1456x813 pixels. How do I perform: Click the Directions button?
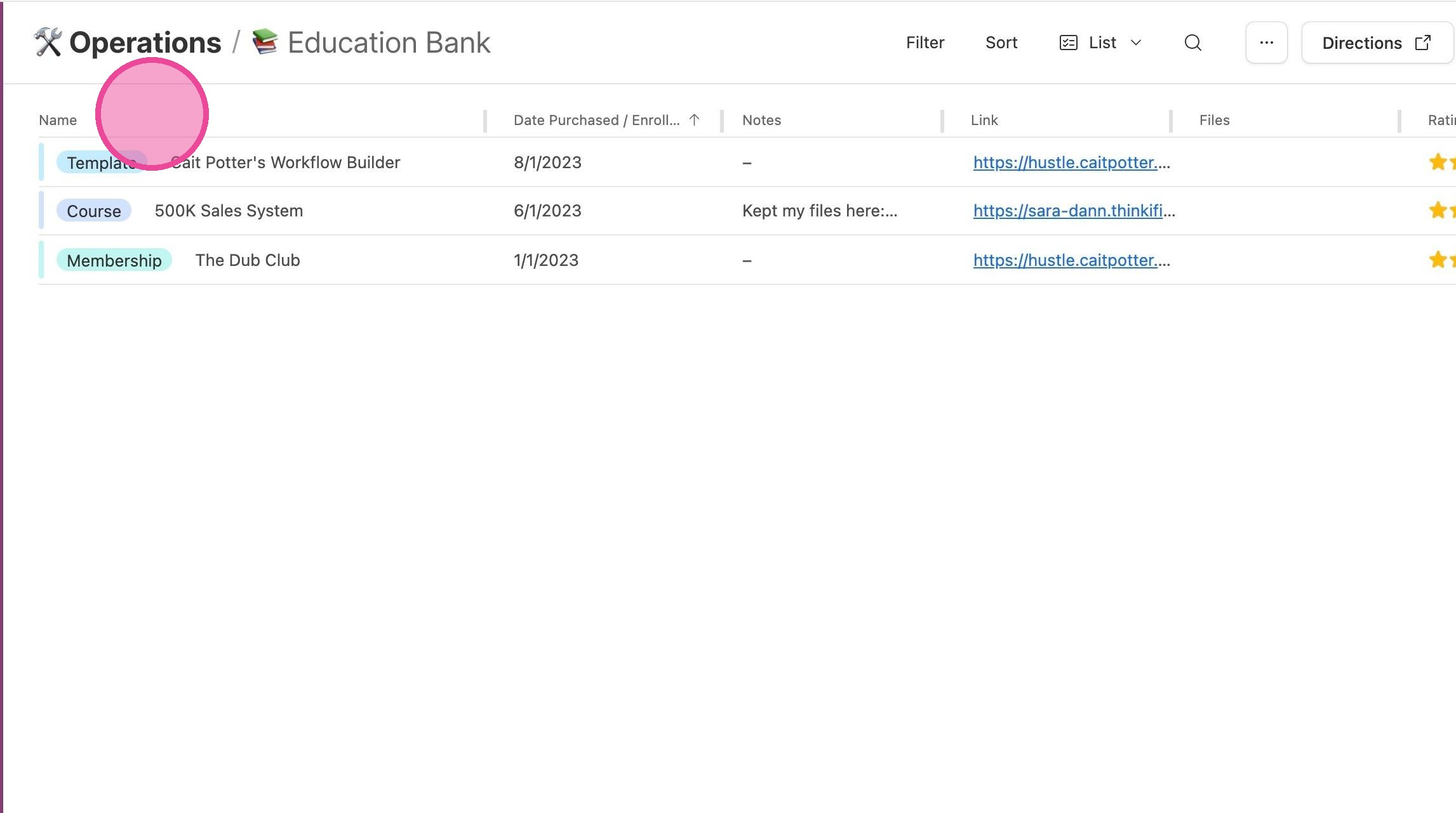tap(1377, 43)
